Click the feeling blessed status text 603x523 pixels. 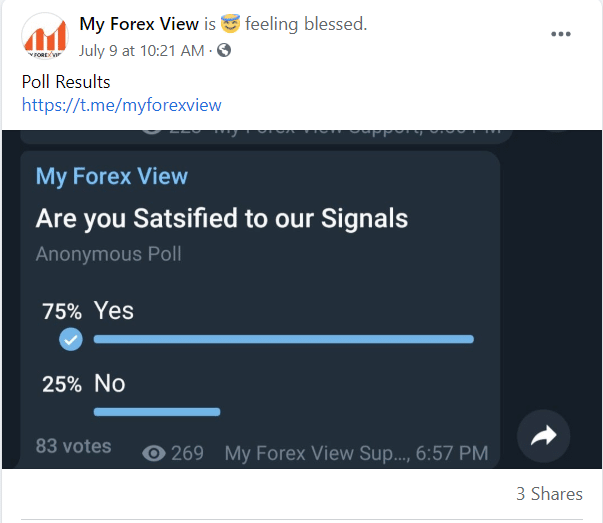pos(306,24)
